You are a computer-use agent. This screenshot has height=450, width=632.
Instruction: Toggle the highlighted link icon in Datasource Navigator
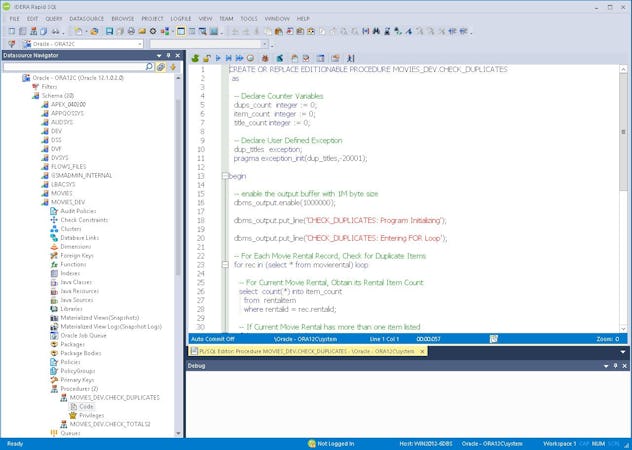(x=161, y=67)
